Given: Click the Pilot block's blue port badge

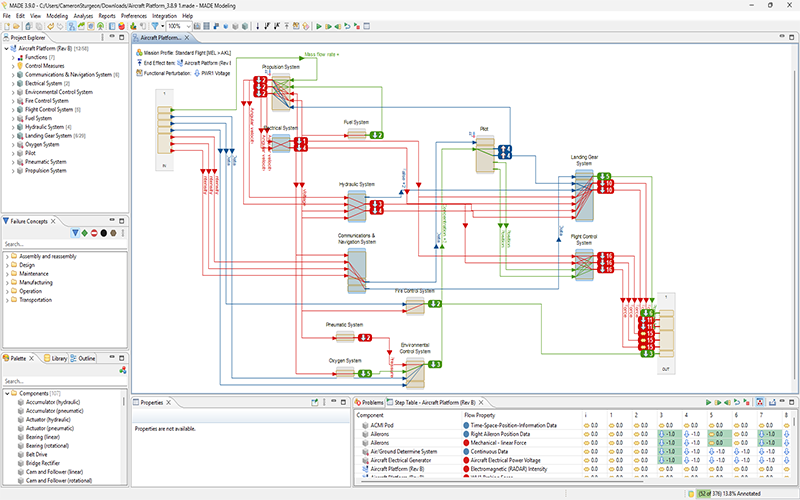Looking at the screenshot, I should click(x=505, y=152).
